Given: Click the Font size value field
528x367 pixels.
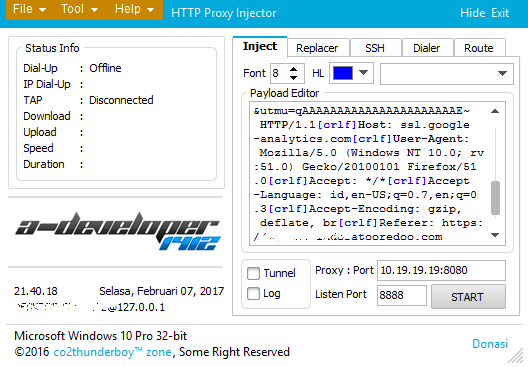Looking at the screenshot, I should [x=279, y=73].
